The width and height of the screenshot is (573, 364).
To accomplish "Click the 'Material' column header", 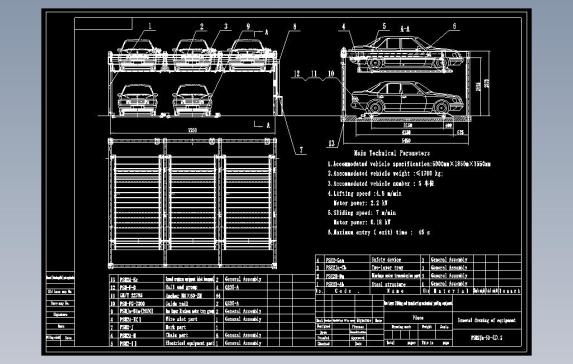I will [450, 291].
